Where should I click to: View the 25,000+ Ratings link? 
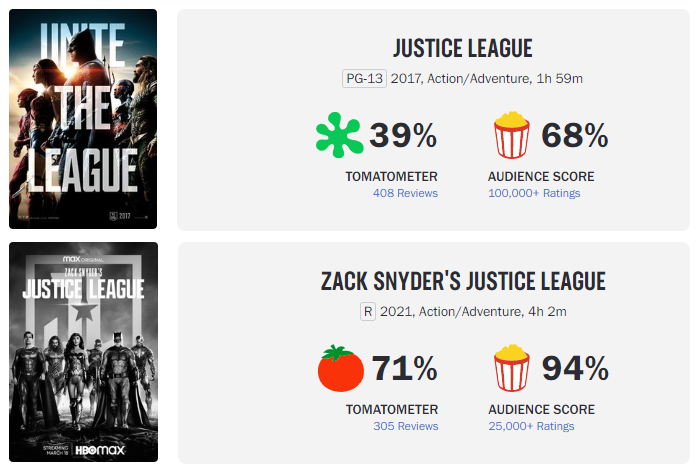coord(531,426)
